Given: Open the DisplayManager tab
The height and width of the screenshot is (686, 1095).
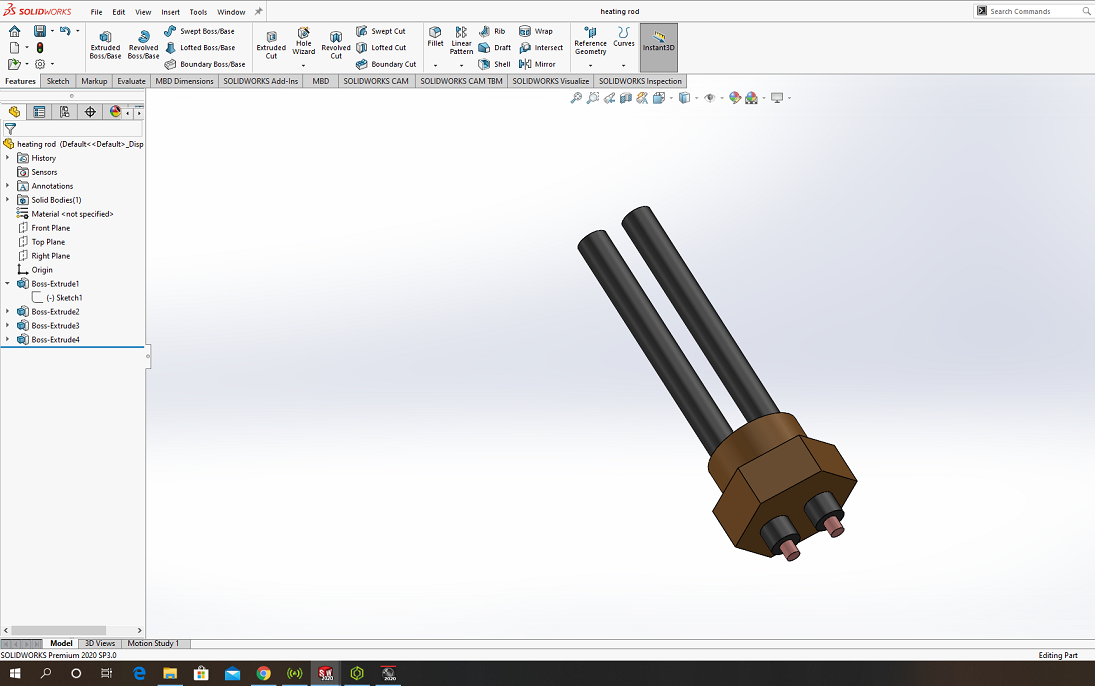Looking at the screenshot, I should (x=115, y=112).
